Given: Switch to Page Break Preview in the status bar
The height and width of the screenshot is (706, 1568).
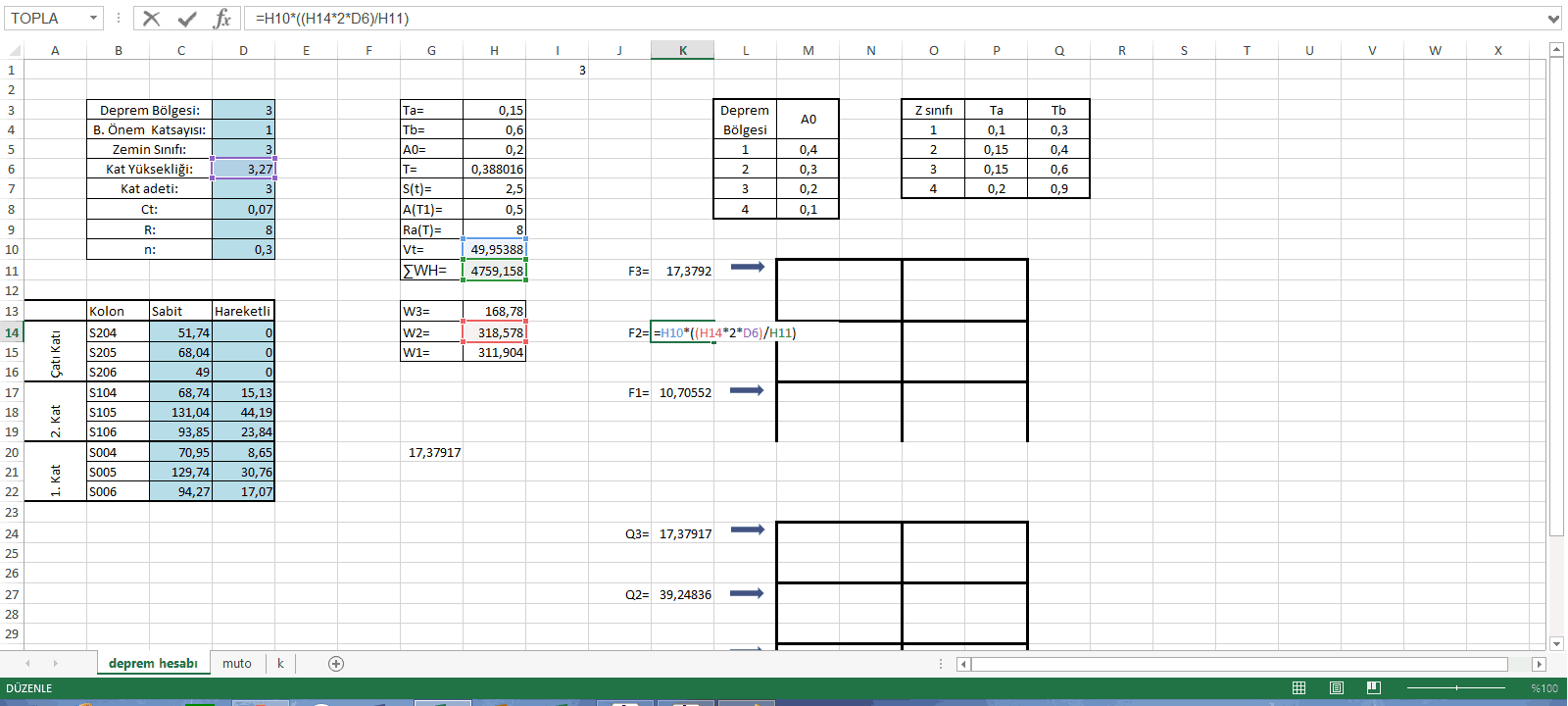Looking at the screenshot, I should (x=1373, y=688).
